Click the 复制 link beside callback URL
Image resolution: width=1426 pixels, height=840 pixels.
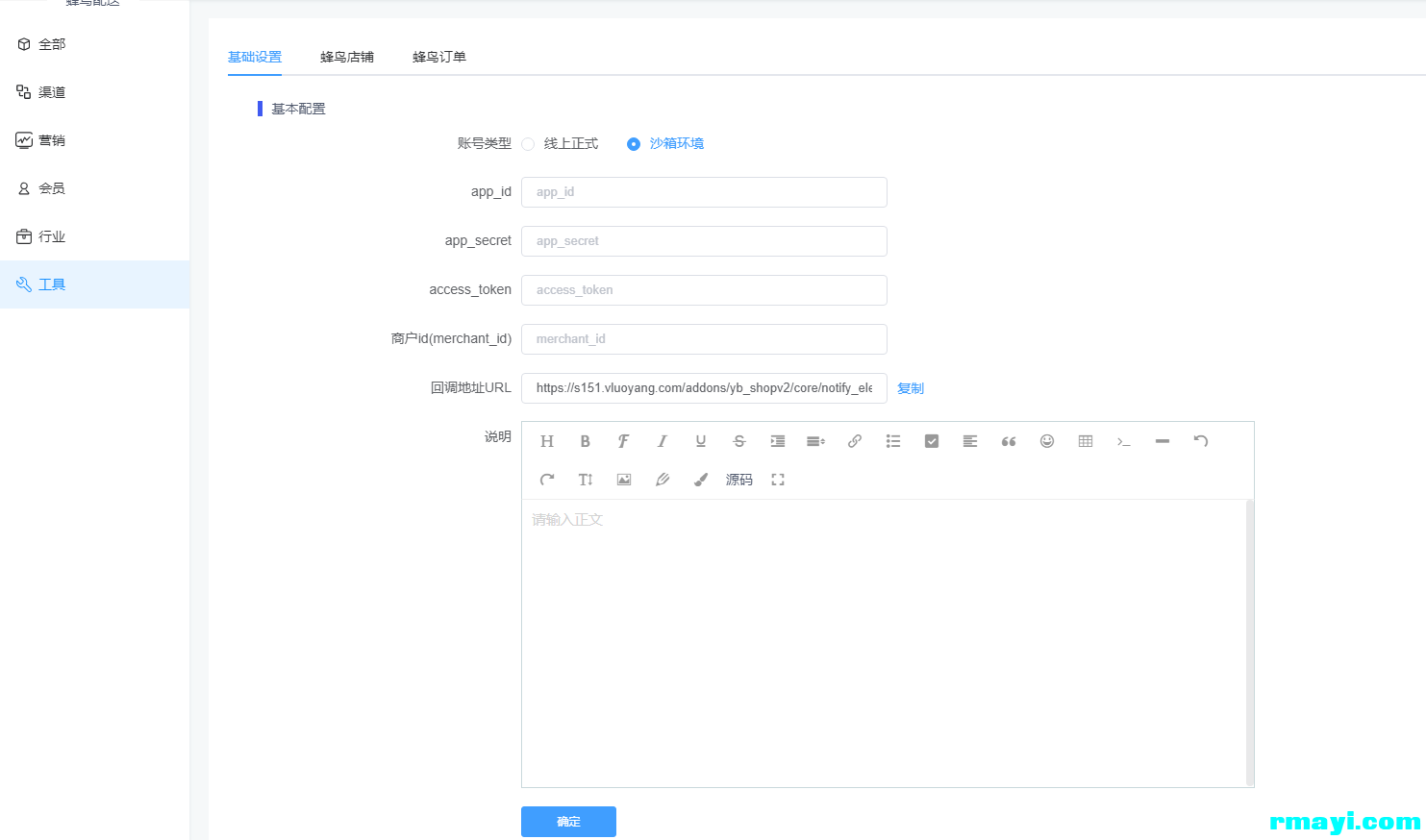point(911,388)
